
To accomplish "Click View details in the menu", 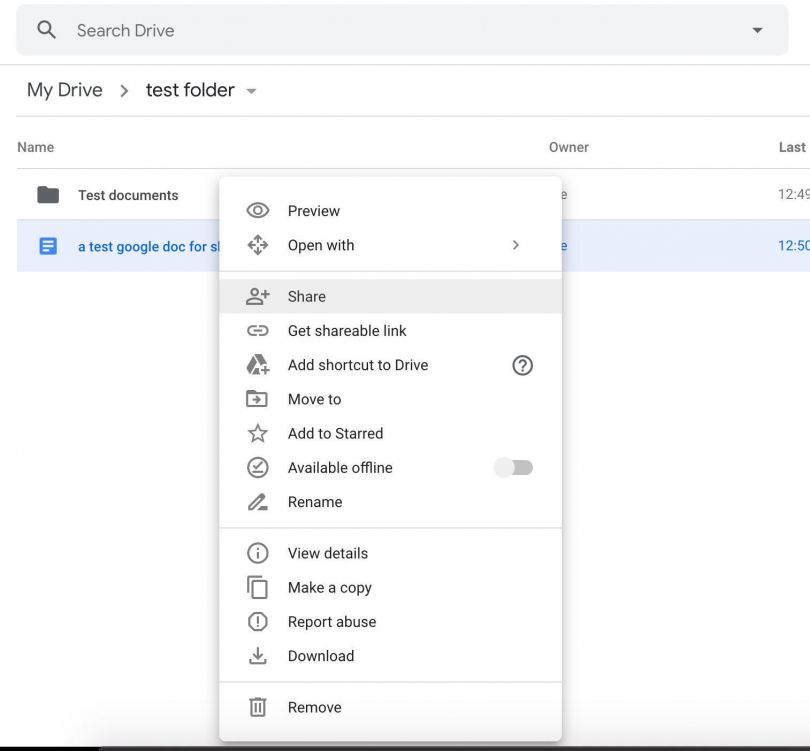I will (x=327, y=553).
